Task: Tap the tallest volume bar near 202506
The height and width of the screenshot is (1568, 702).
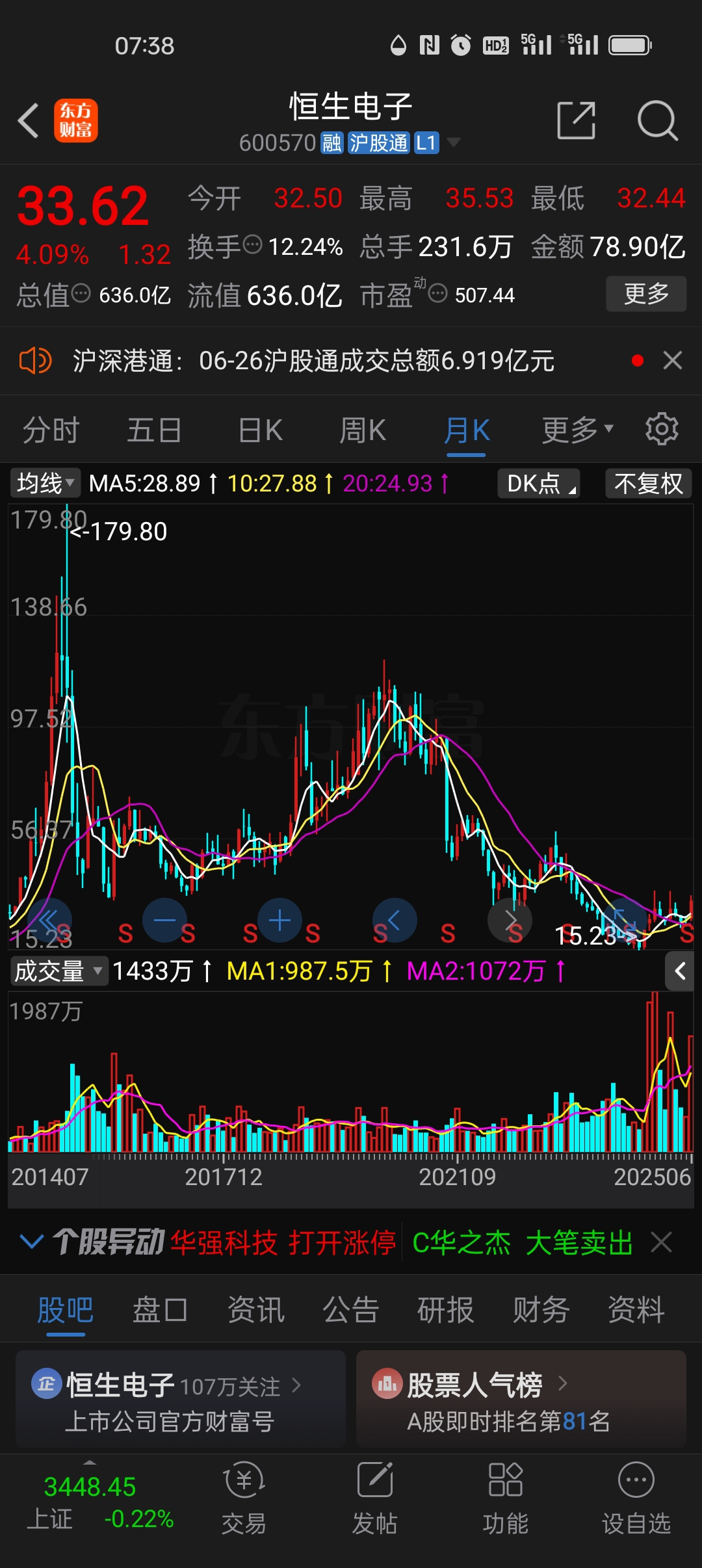Action: tap(655, 1073)
